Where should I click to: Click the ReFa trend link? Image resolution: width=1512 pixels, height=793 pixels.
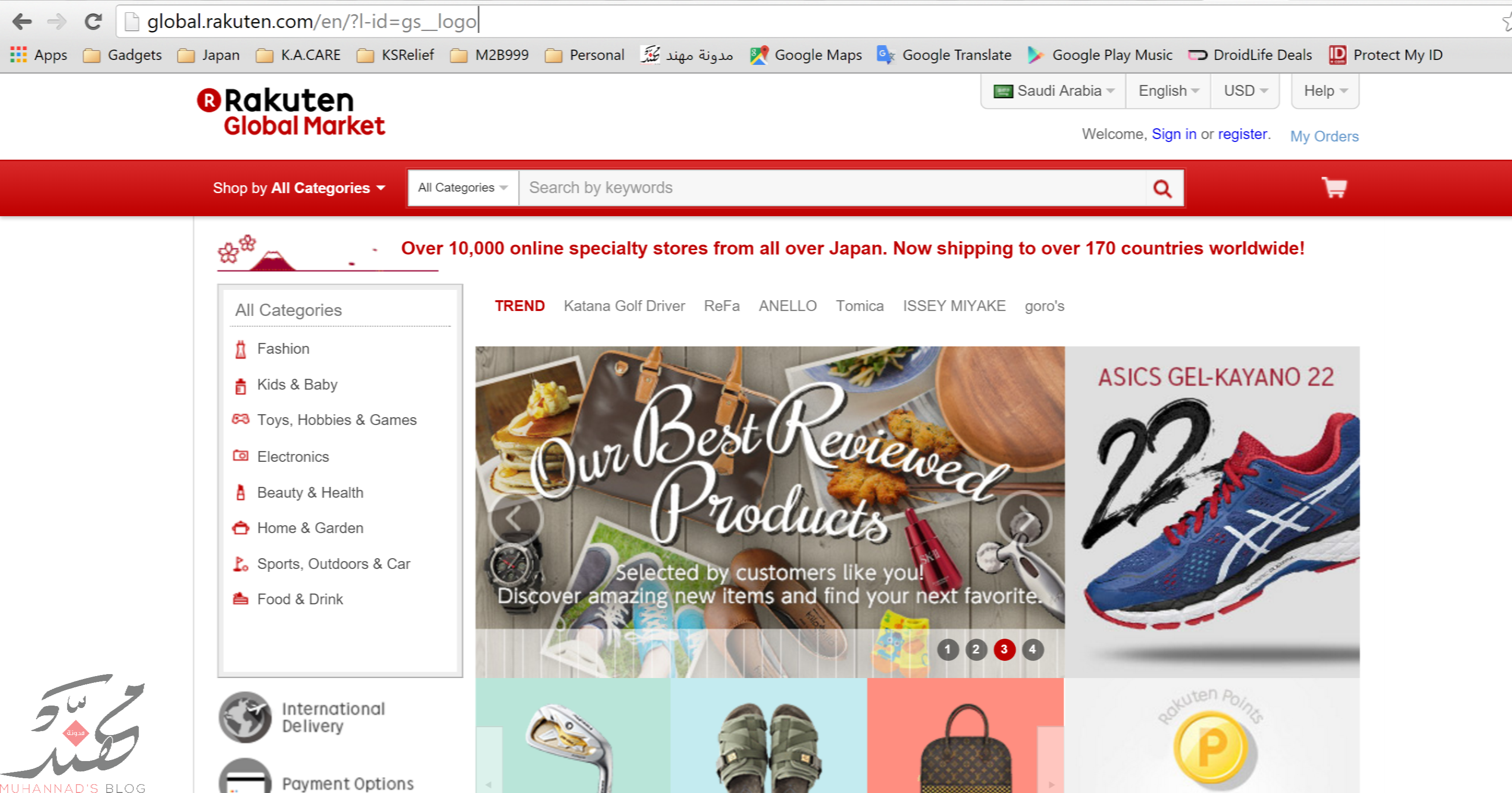(x=722, y=306)
